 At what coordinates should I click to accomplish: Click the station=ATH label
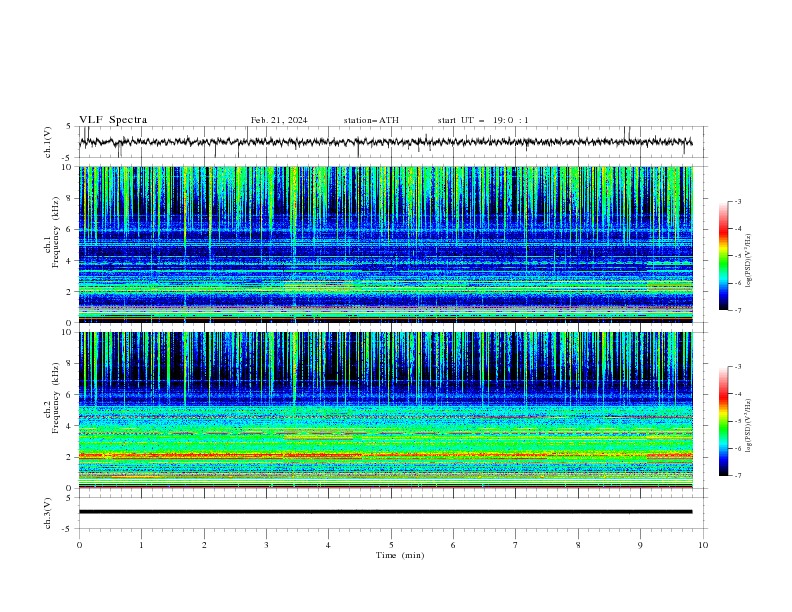point(371,120)
